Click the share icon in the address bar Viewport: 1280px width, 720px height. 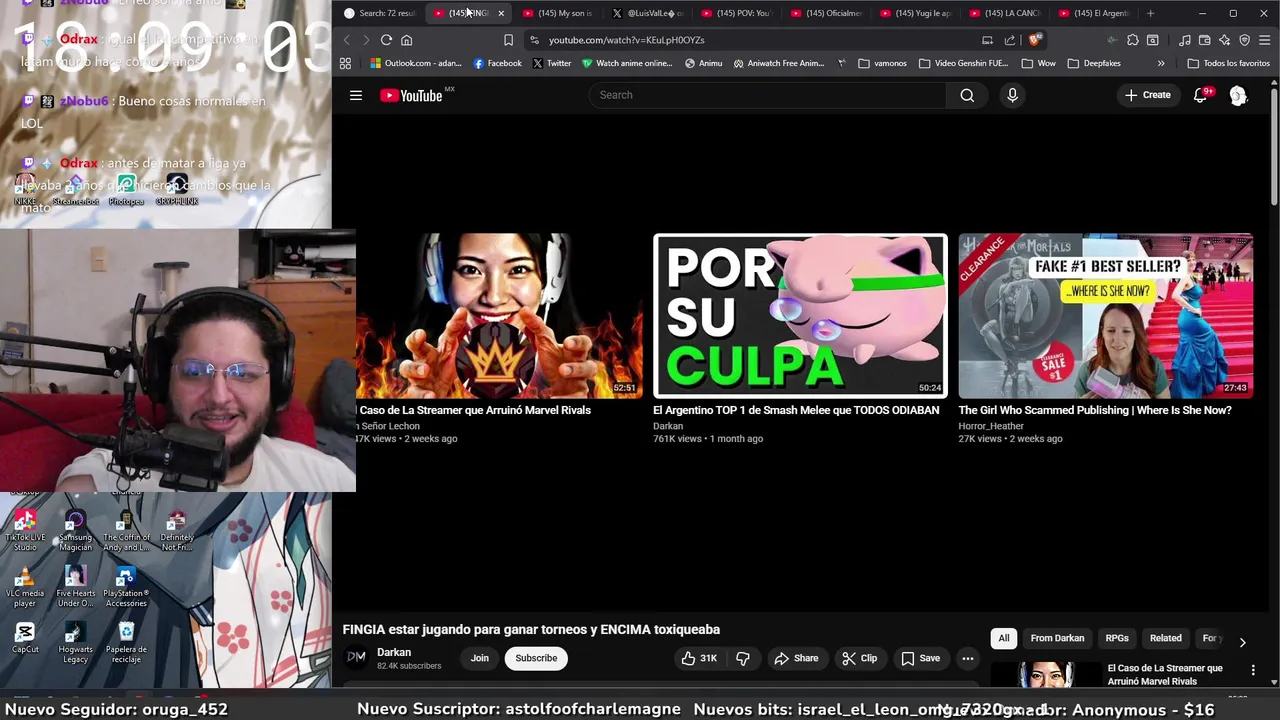pos(1010,40)
